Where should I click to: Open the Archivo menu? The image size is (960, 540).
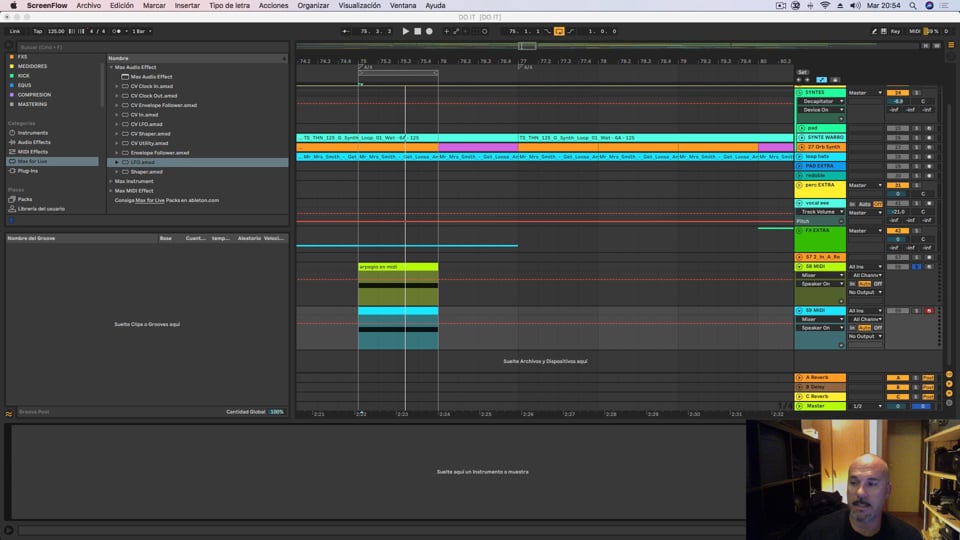click(x=88, y=6)
